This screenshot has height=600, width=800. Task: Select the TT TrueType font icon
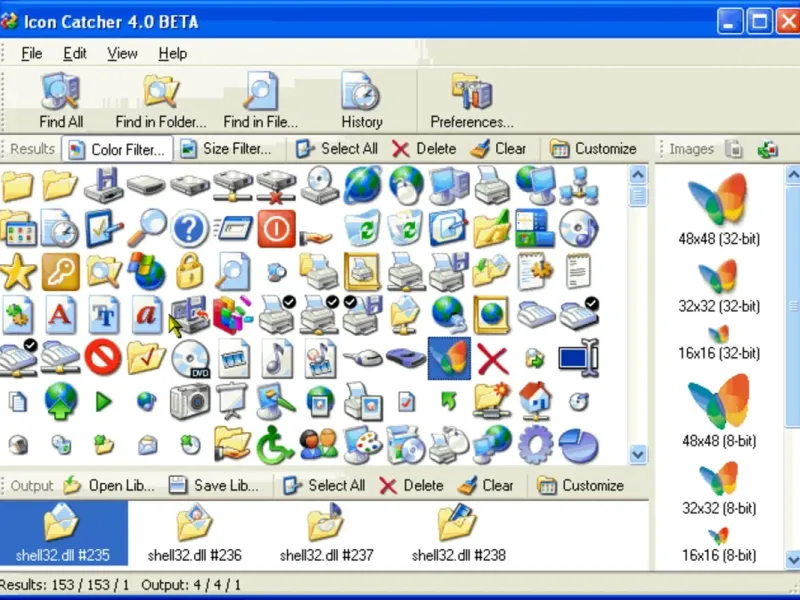tap(104, 315)
